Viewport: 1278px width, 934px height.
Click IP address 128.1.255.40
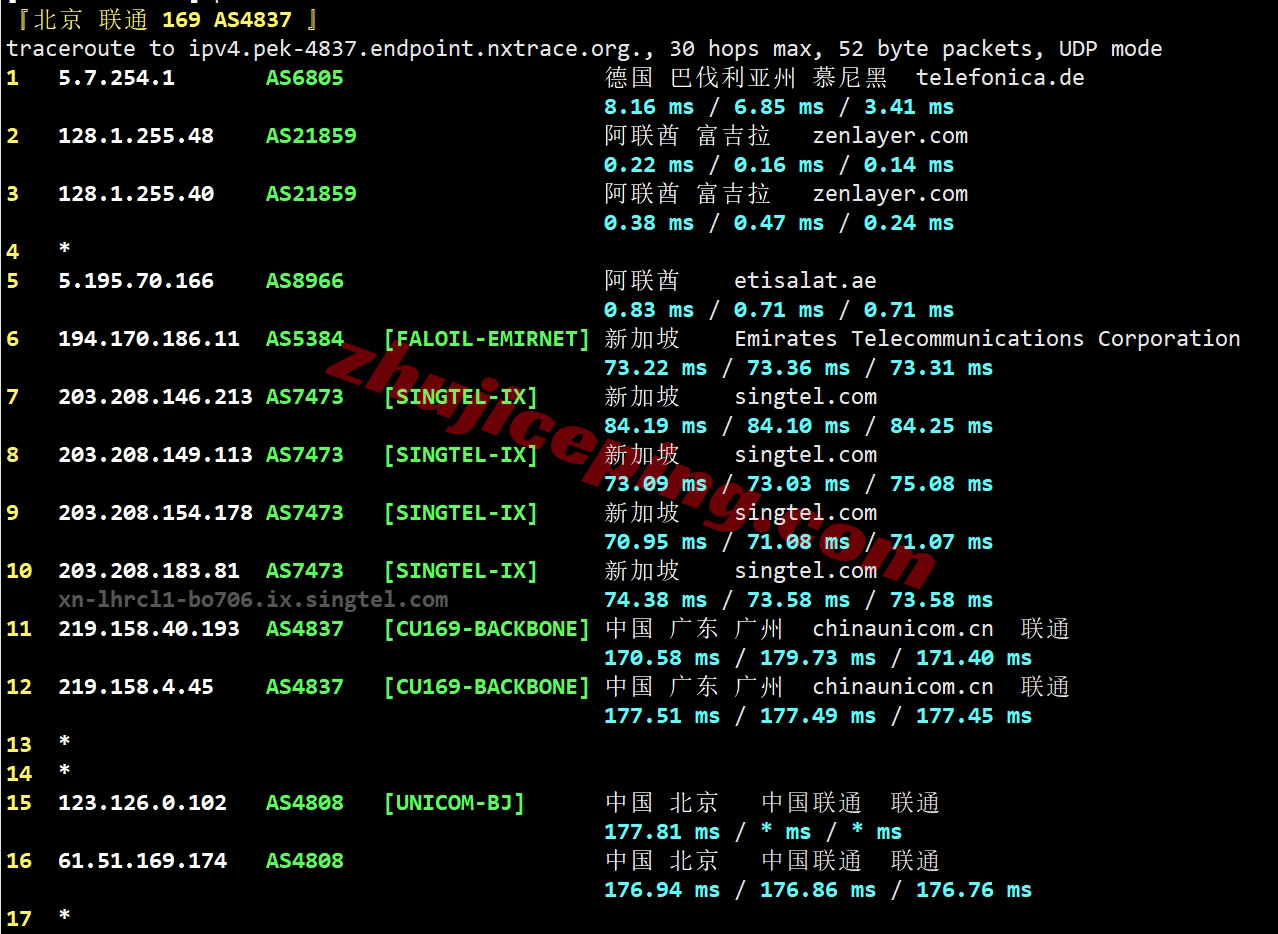(x=135, y=194)
